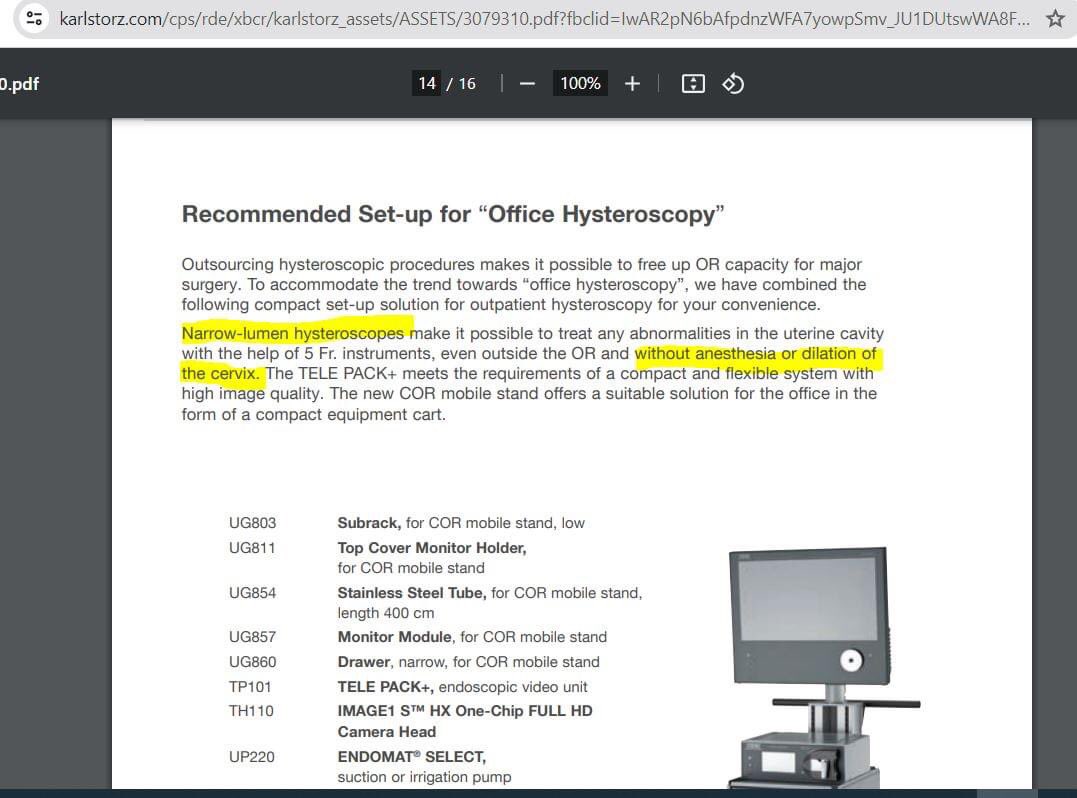Click 'Monitor Module, for COR mobile stand'
Image resolution: width=1077 pixels, height=798 pixels.
pyautogui.click(x=472, y=637)
